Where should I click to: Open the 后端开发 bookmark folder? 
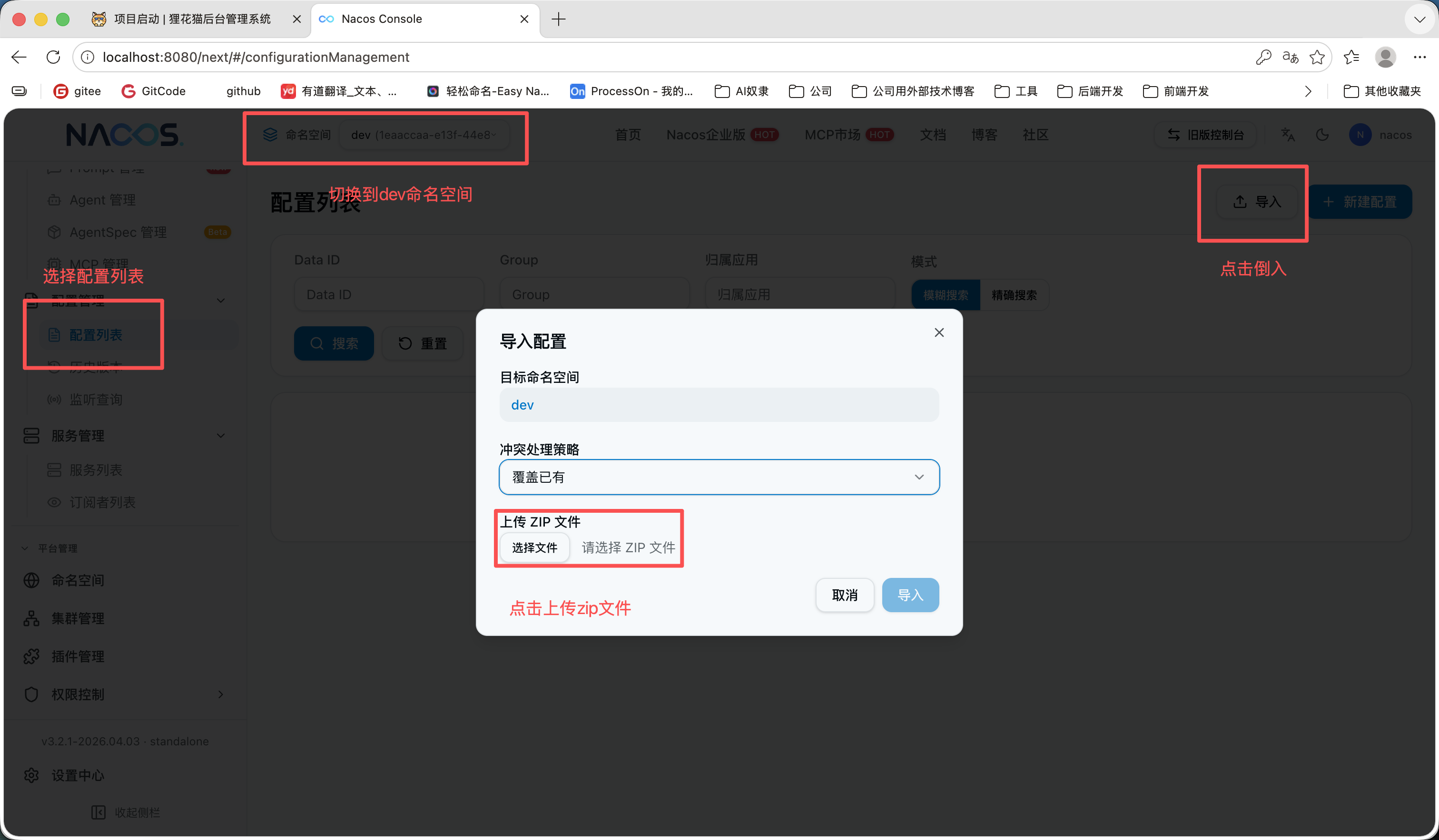pyautogui.click(x=1090, y=91)
